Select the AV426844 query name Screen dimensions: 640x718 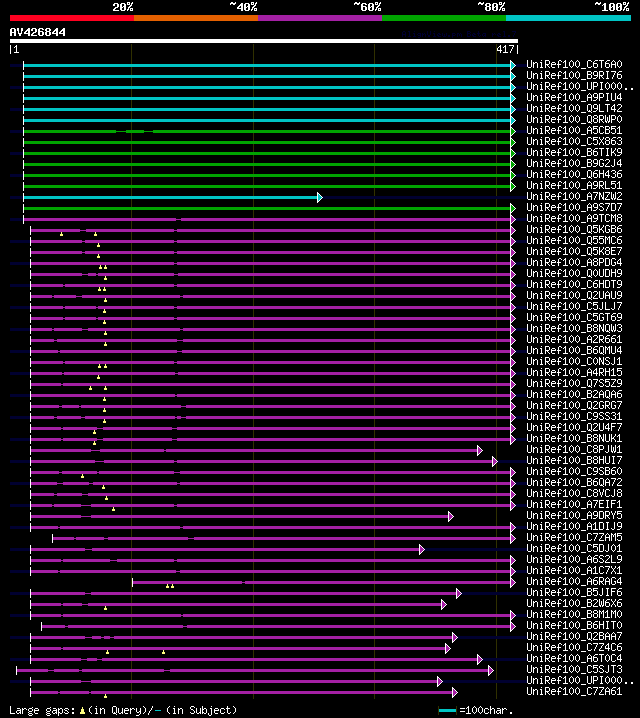38,33
